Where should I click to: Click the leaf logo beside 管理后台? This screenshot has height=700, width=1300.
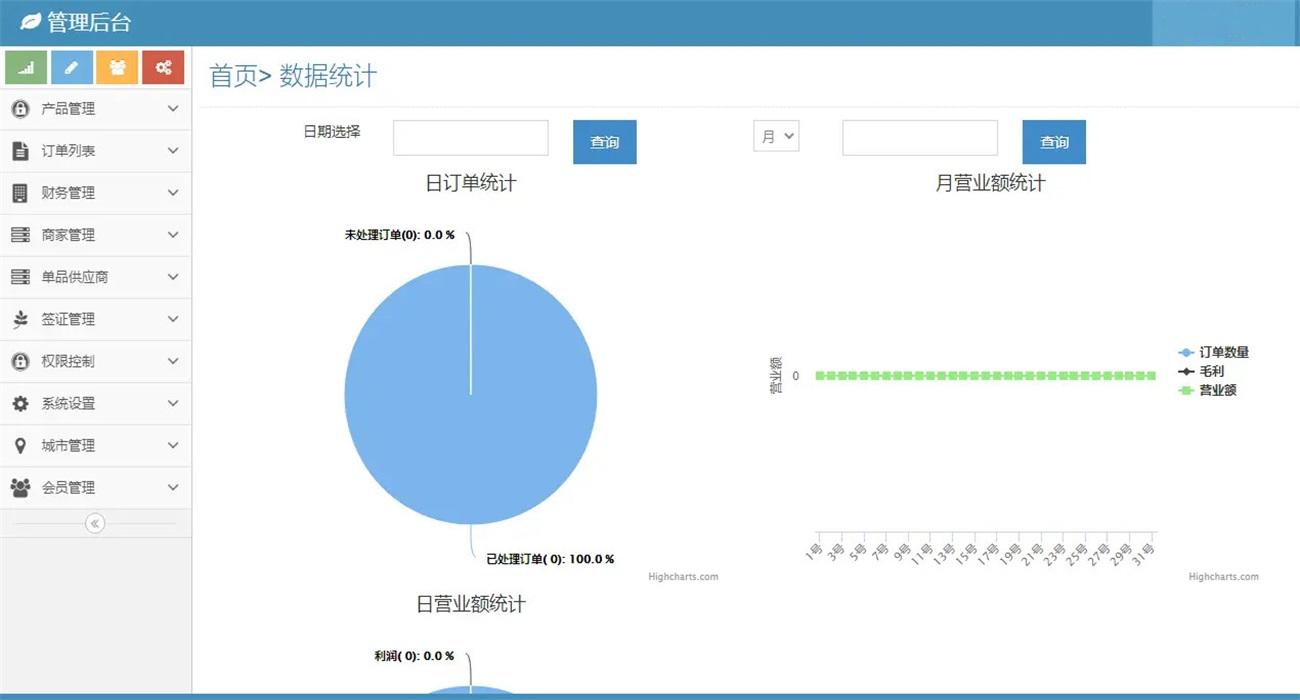point(31,22)
